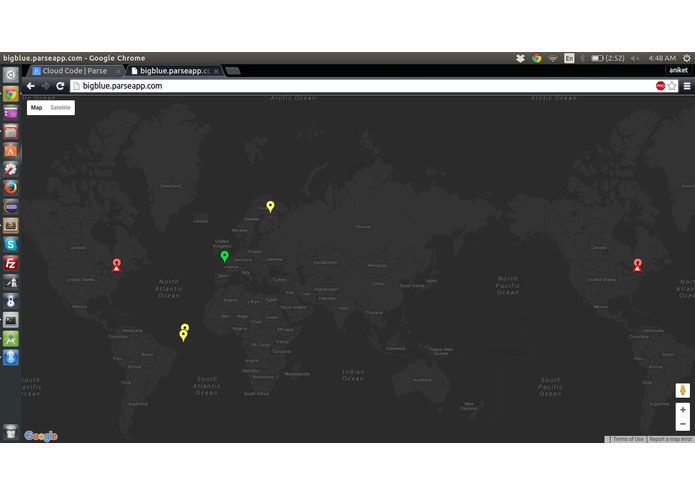Click the Google Chrome dock icon
This screenshot has height=494, width=695.
11,93
